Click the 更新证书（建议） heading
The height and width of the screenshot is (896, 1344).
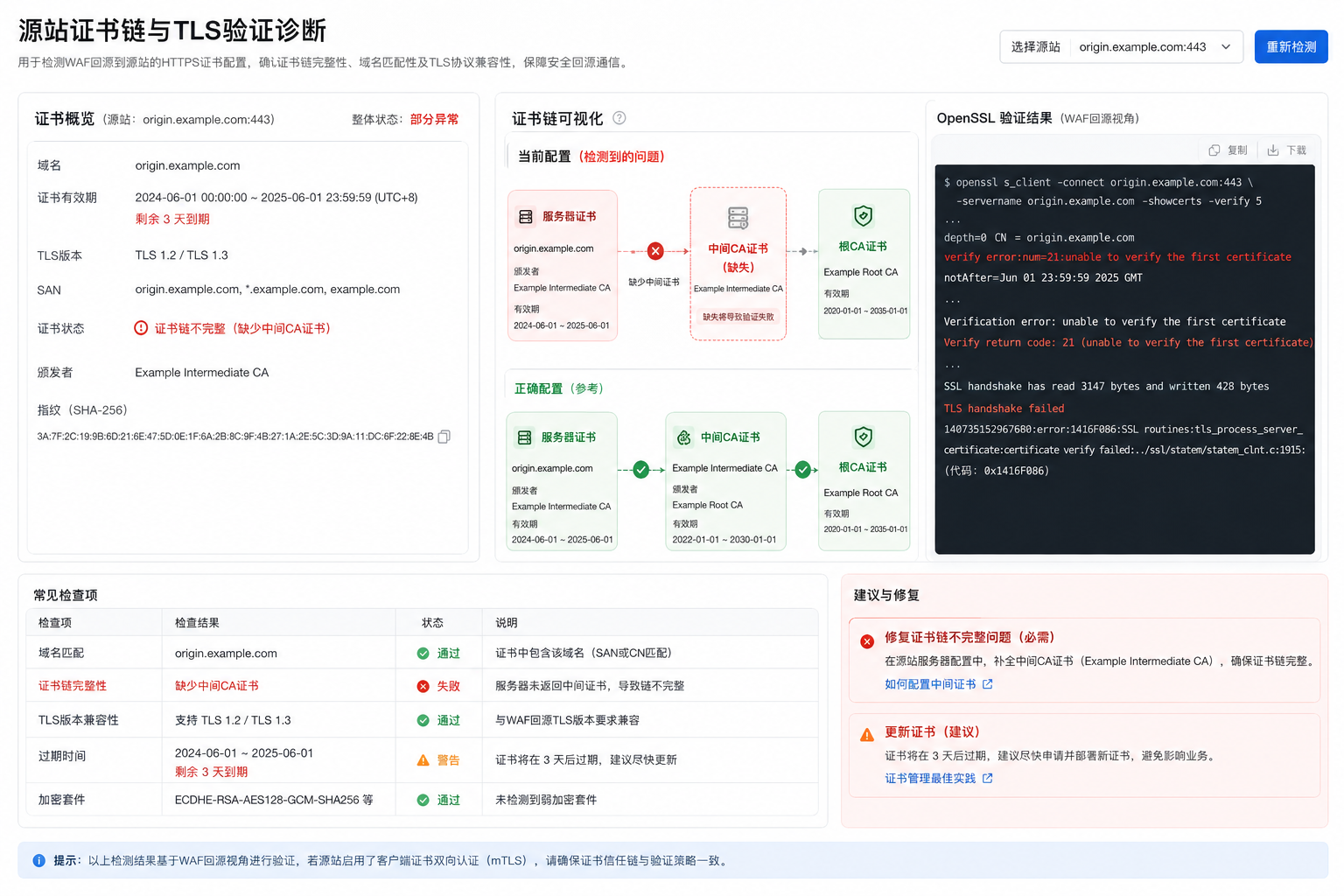pos(933,731)
